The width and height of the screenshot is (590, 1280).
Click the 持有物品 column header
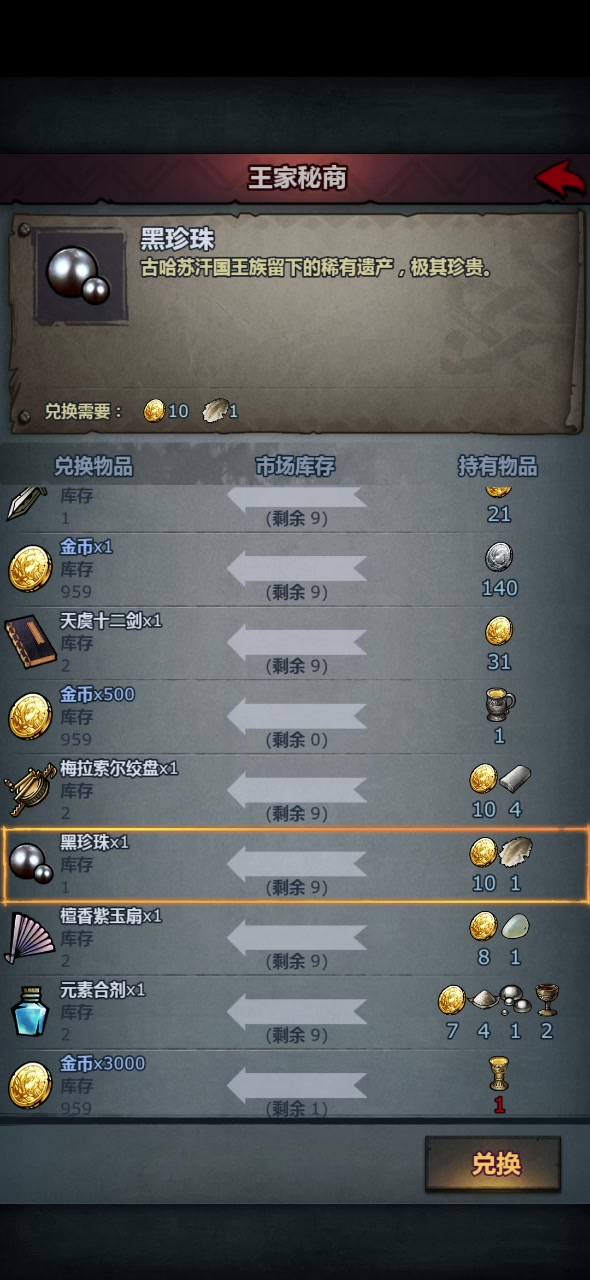coord(498,467)
